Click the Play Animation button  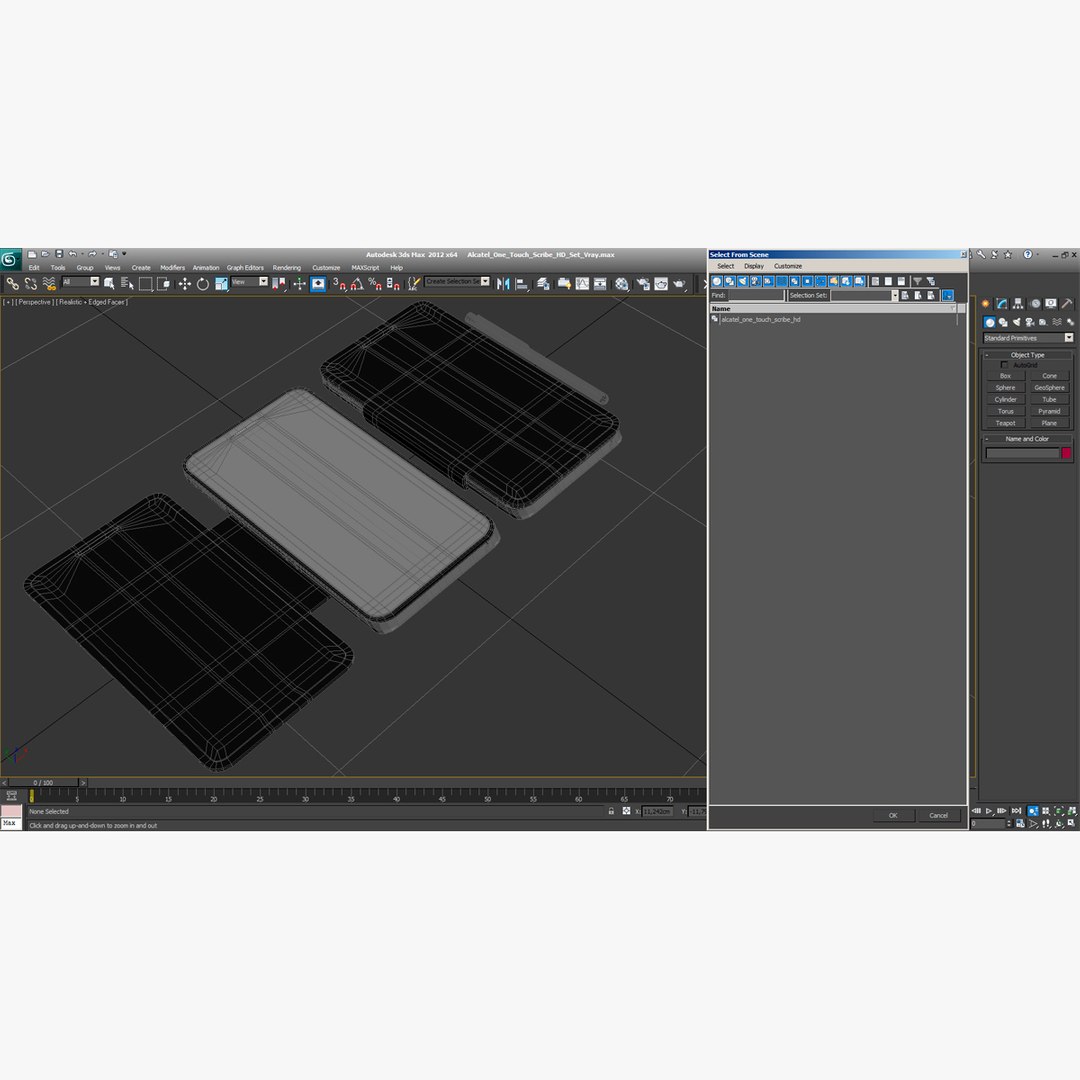coord(989,811)
